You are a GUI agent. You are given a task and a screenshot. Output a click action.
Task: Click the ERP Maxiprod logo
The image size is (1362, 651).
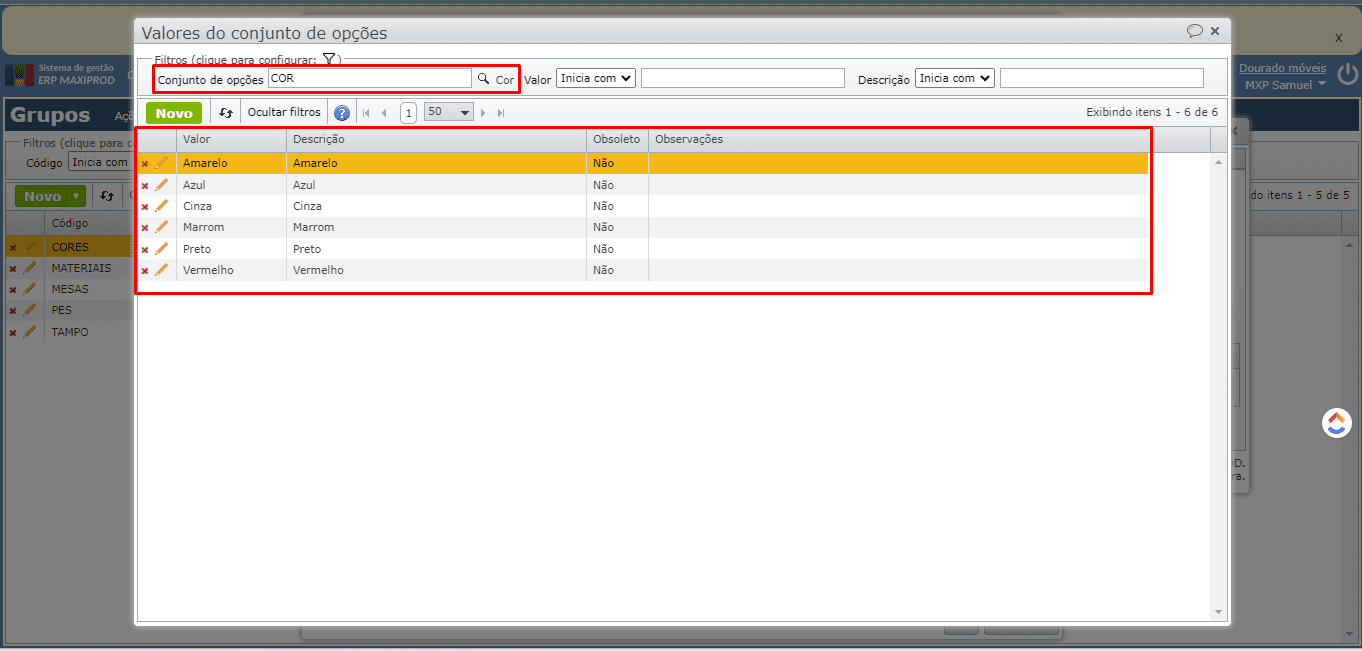pos(60,75)
